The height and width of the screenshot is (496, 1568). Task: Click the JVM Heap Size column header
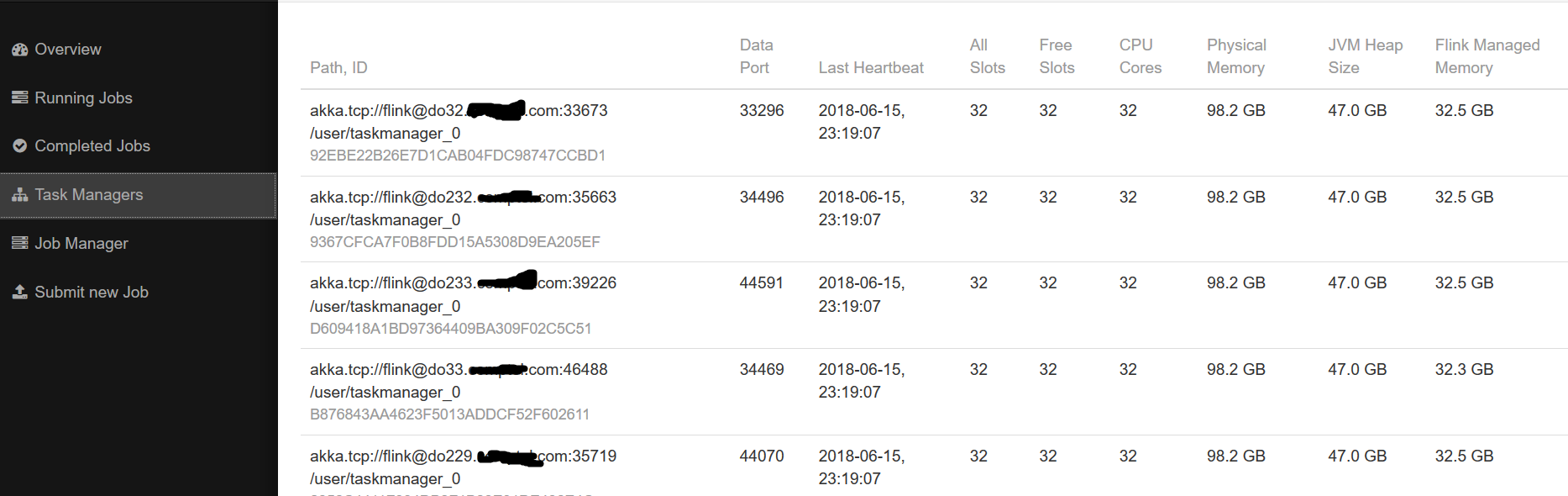click(x=1365, y=56)
